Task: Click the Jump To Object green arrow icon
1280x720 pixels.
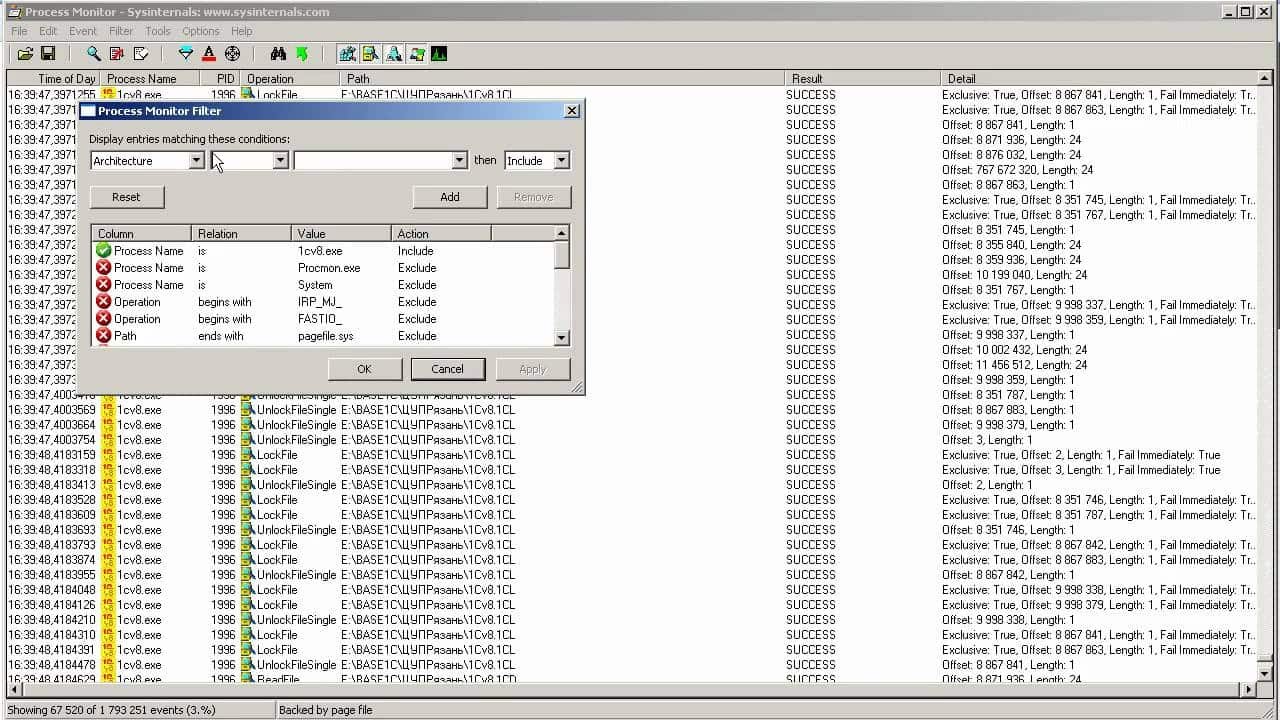Action: 301,54
